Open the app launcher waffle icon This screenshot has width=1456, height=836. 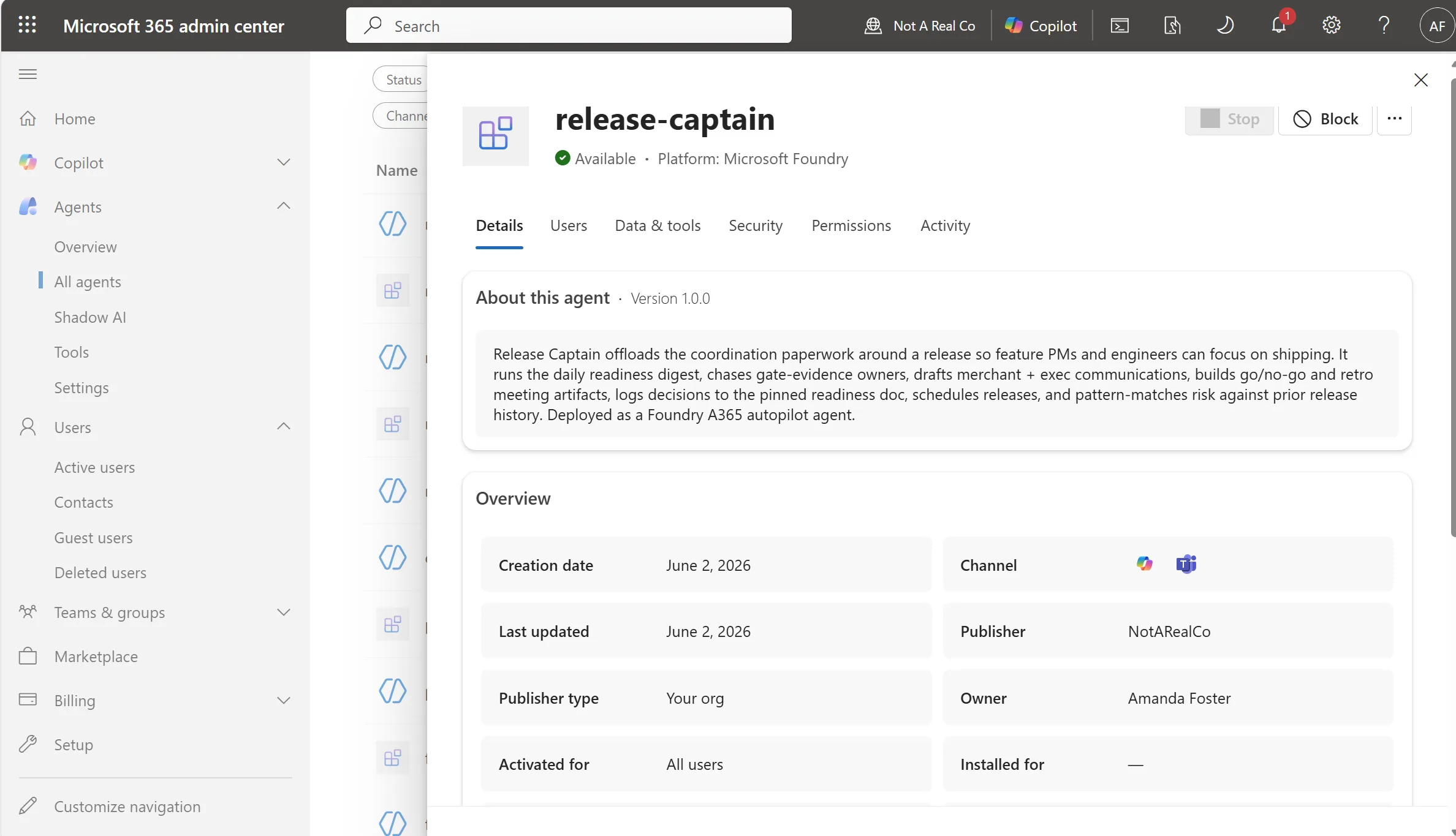[28, 25]
